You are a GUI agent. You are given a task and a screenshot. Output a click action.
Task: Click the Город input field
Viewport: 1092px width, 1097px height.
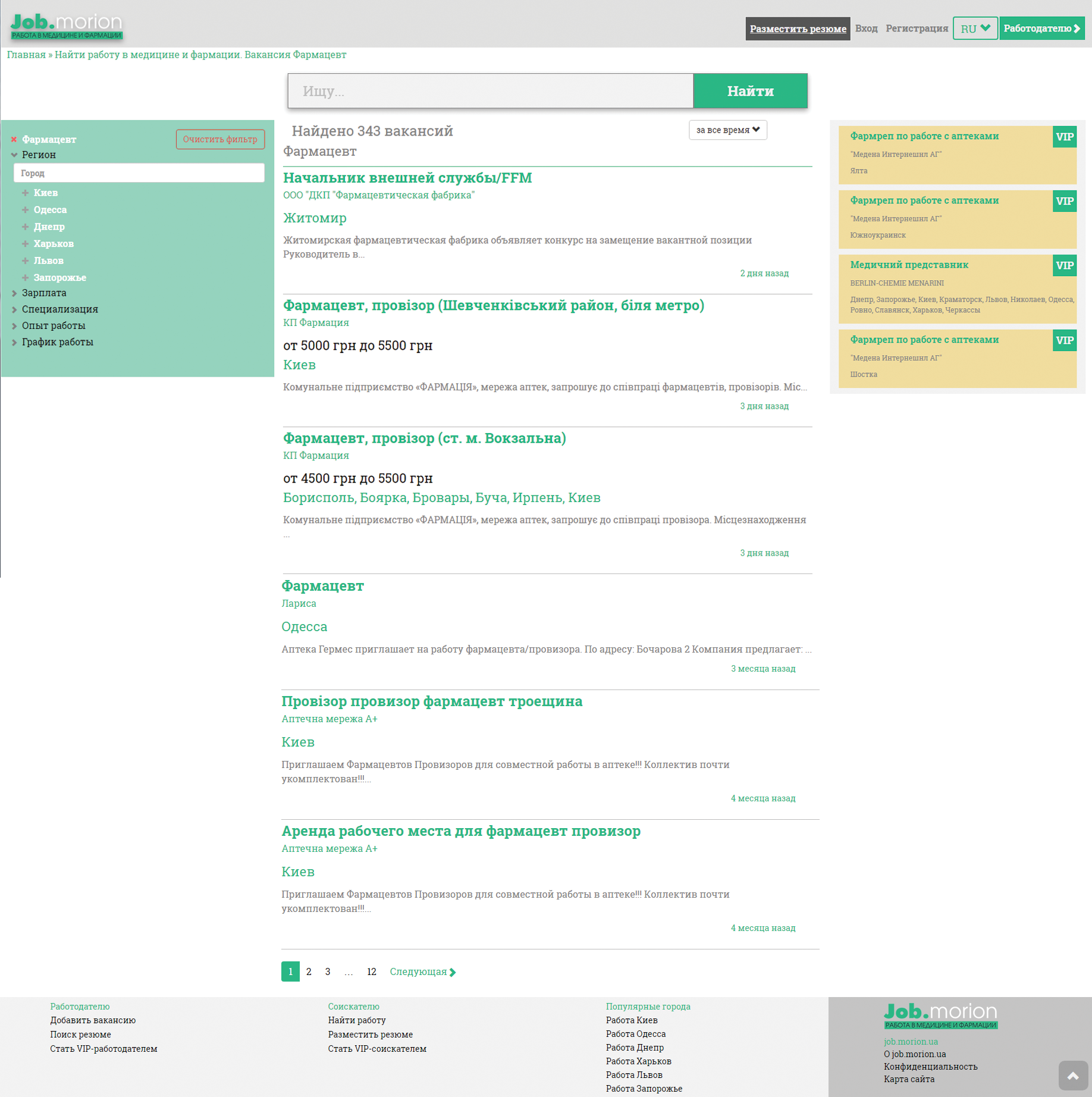coord(139,173)
